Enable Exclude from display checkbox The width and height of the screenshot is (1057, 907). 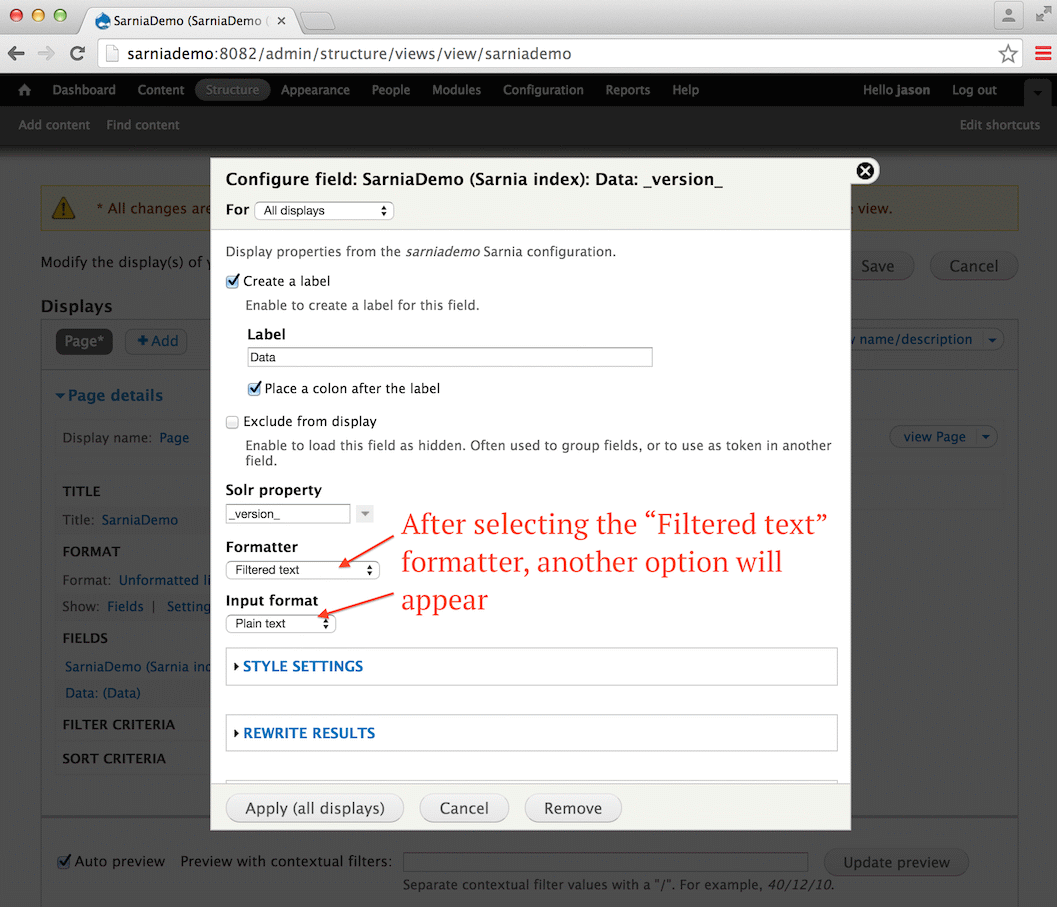tap(233, 422)
